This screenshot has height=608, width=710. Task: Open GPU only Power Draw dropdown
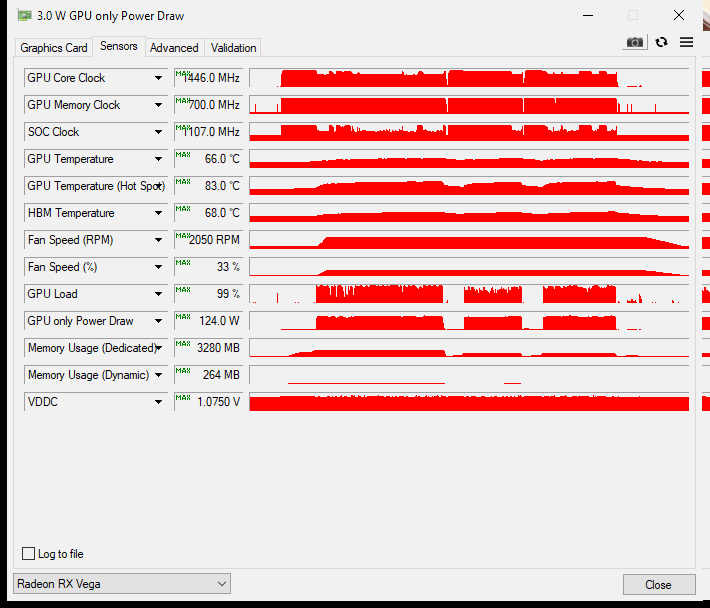[x=158, y=321]
